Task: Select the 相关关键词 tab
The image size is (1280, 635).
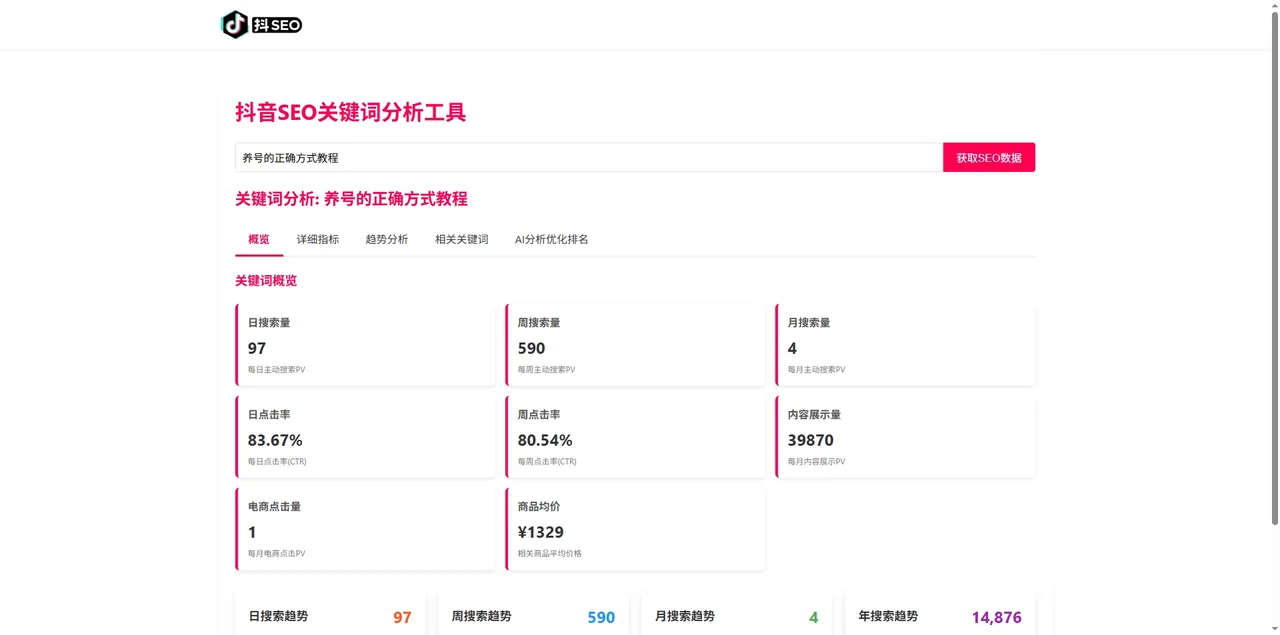Action: 462,240
